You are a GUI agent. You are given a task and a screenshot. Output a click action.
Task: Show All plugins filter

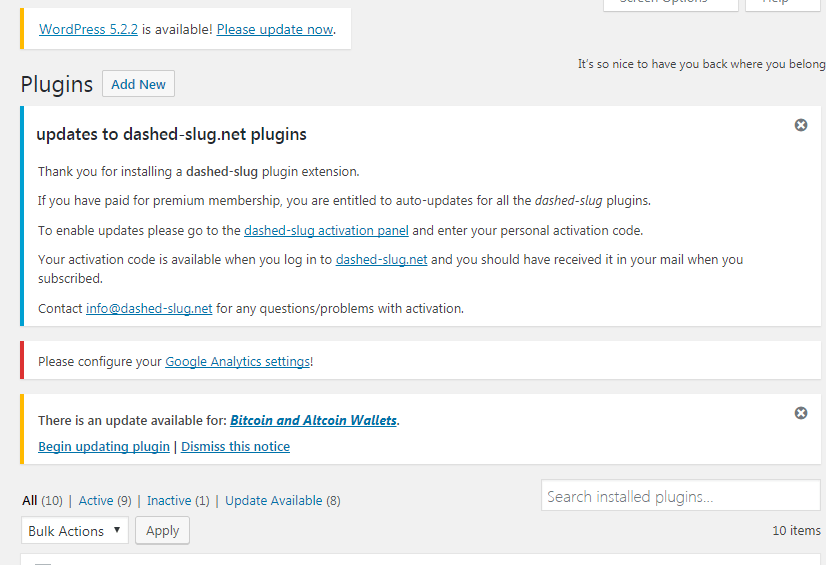(x=30, y=500)
